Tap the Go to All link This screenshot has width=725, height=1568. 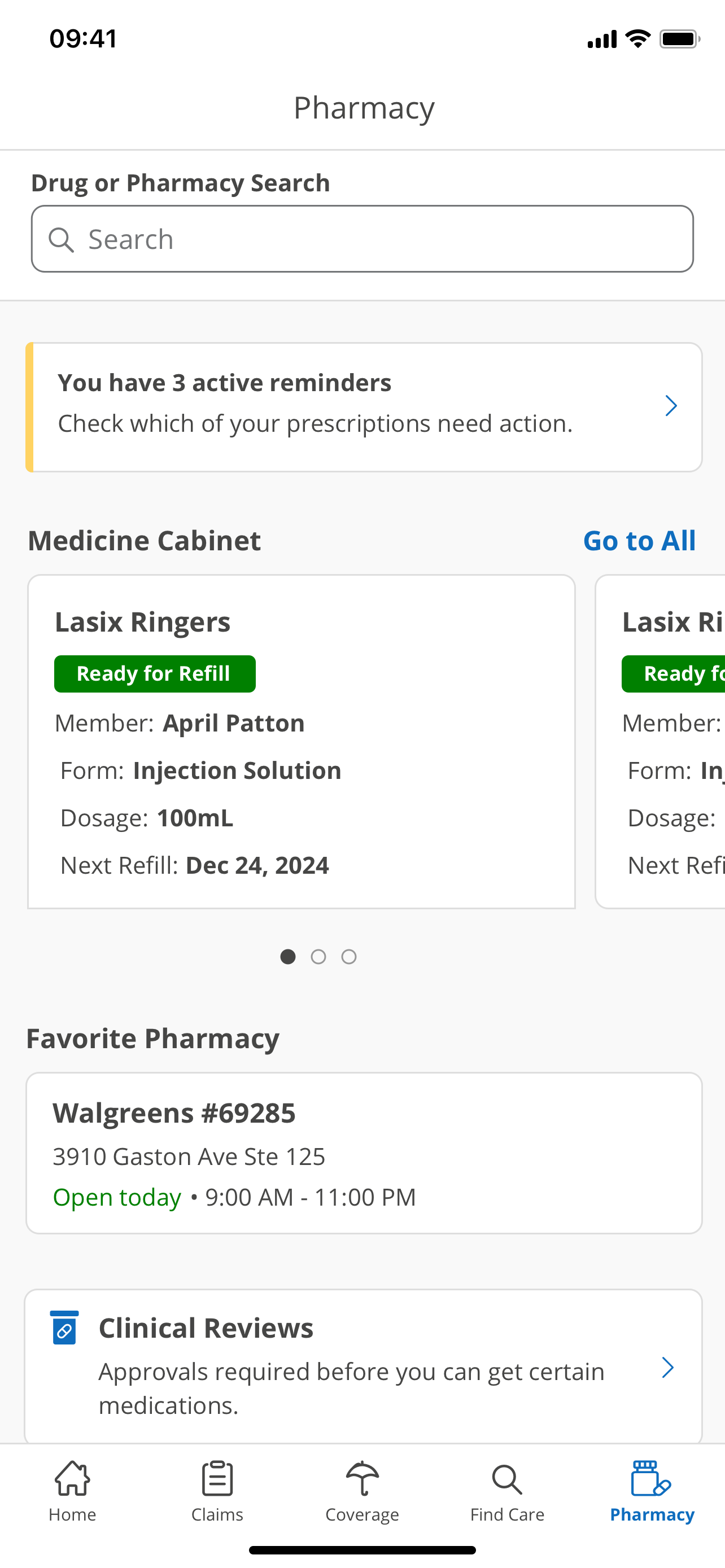point(639,541)
